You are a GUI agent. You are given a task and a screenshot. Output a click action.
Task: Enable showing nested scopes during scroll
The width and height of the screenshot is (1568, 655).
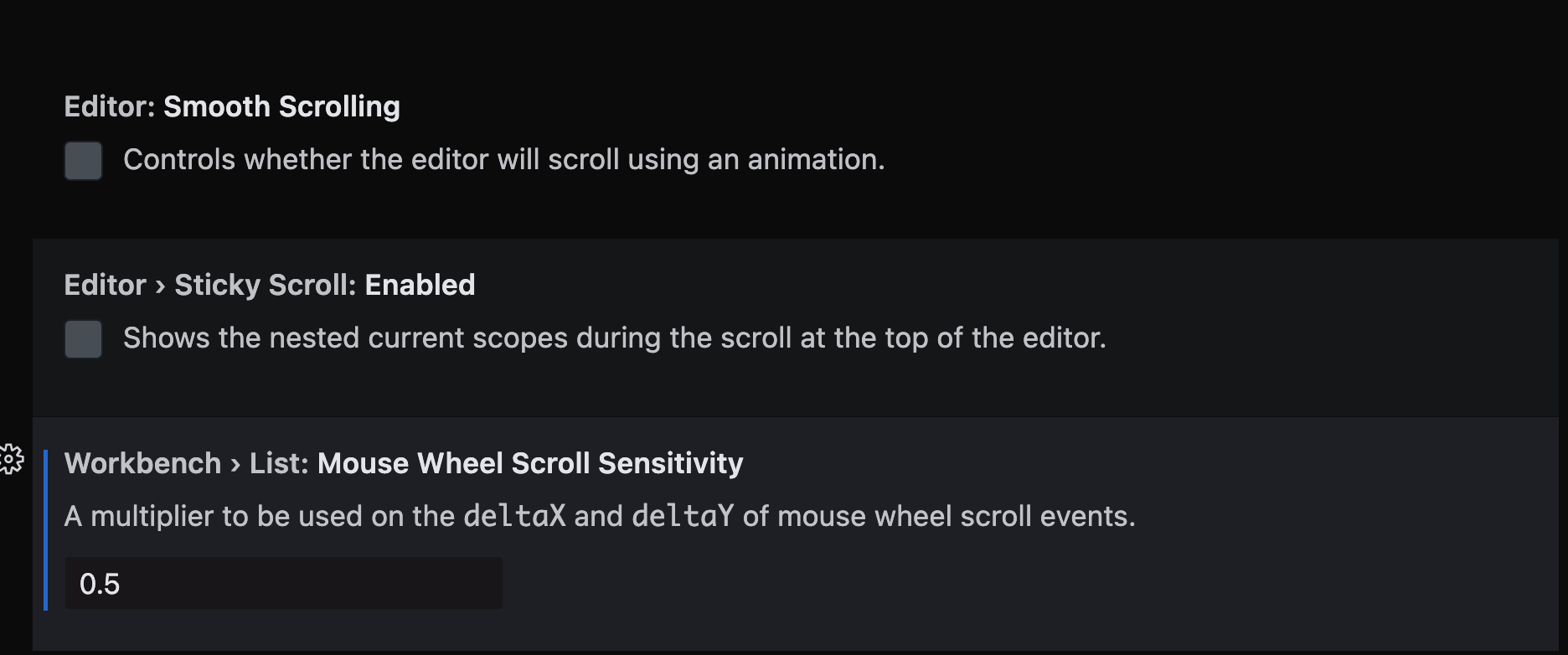click(82, 340)
